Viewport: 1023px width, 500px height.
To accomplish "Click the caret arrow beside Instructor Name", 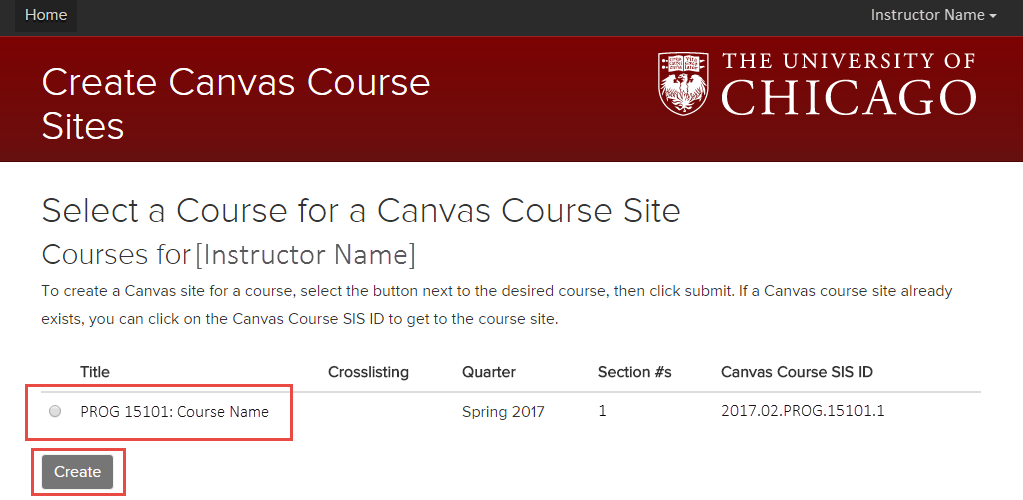I will click(993, 16).
